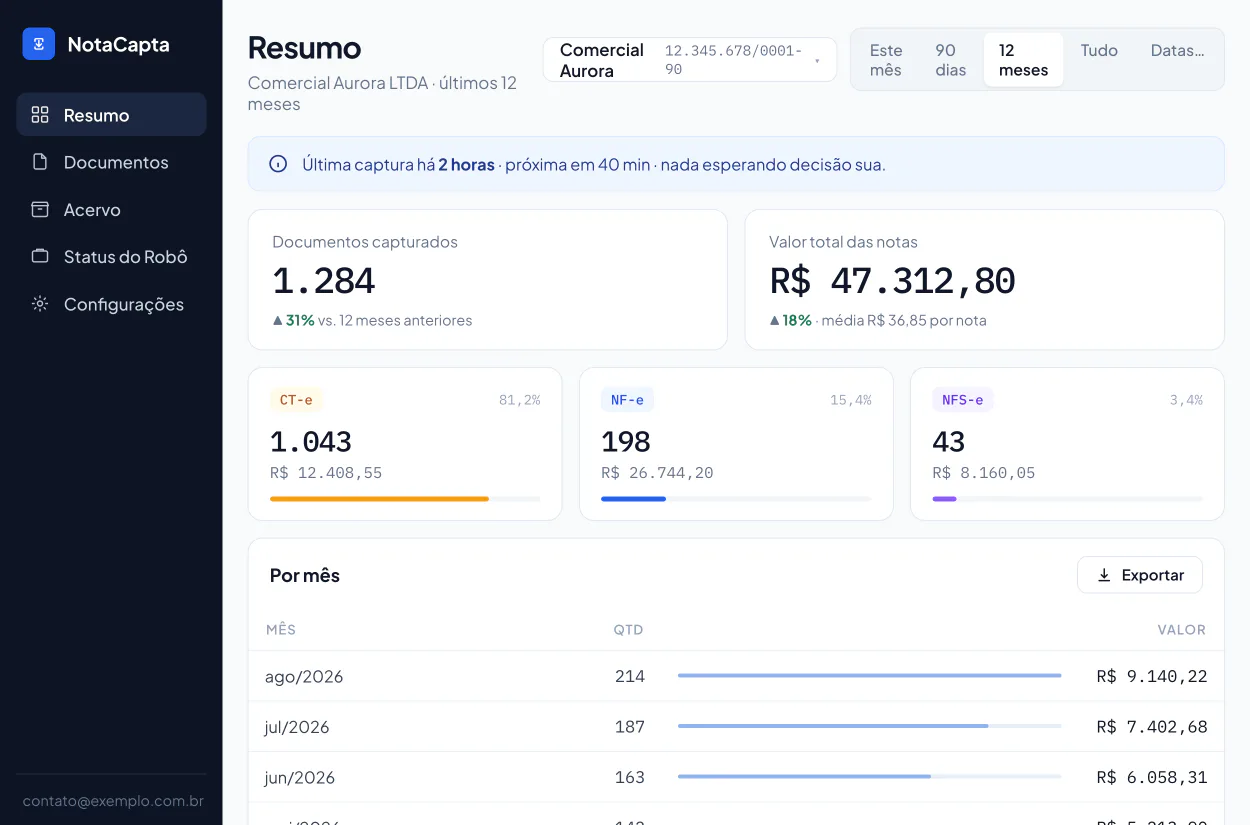
Task: Click the CT-e amount R$ 12.408,55
Action: (326, 473)
